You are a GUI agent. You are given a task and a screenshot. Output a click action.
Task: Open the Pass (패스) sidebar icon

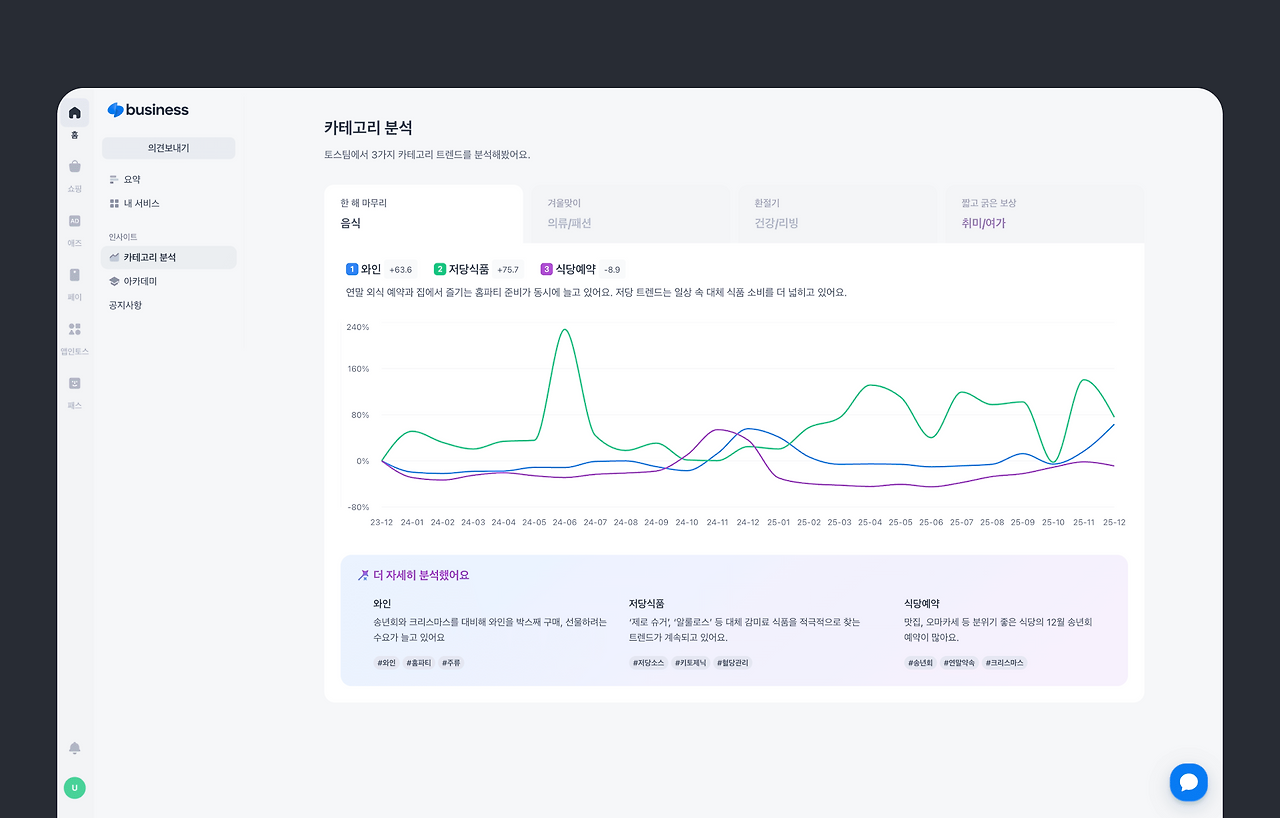(x=74, y=383)
